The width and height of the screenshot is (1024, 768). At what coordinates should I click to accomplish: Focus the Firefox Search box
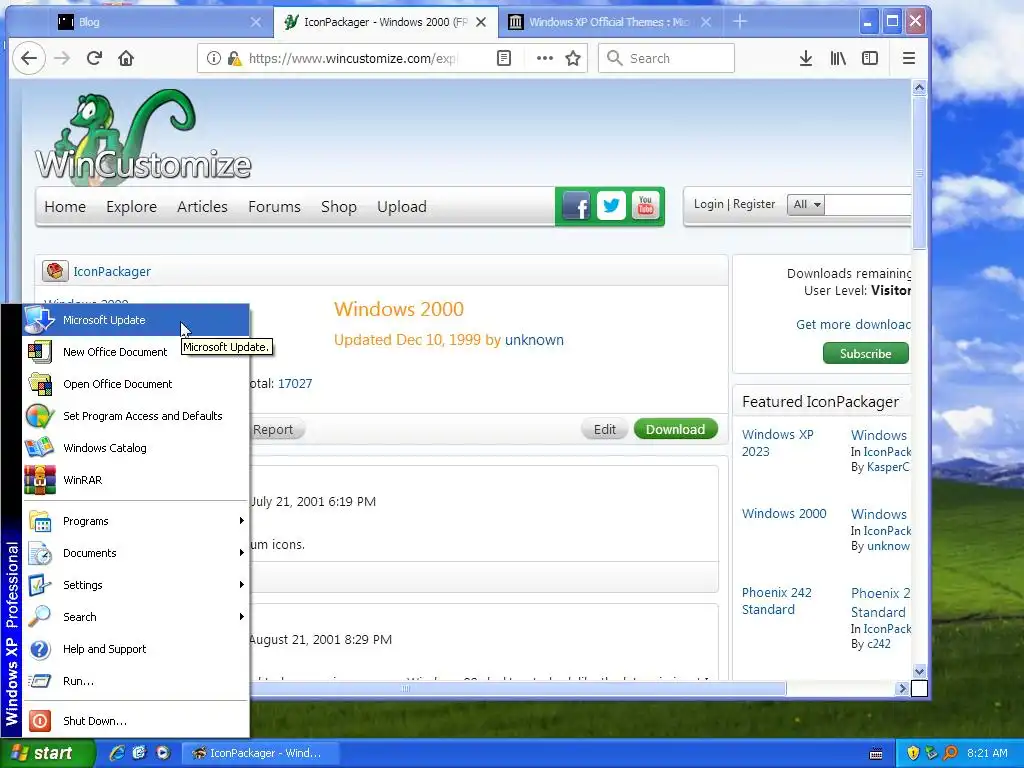pyautogui.click(x=666, y=58)
